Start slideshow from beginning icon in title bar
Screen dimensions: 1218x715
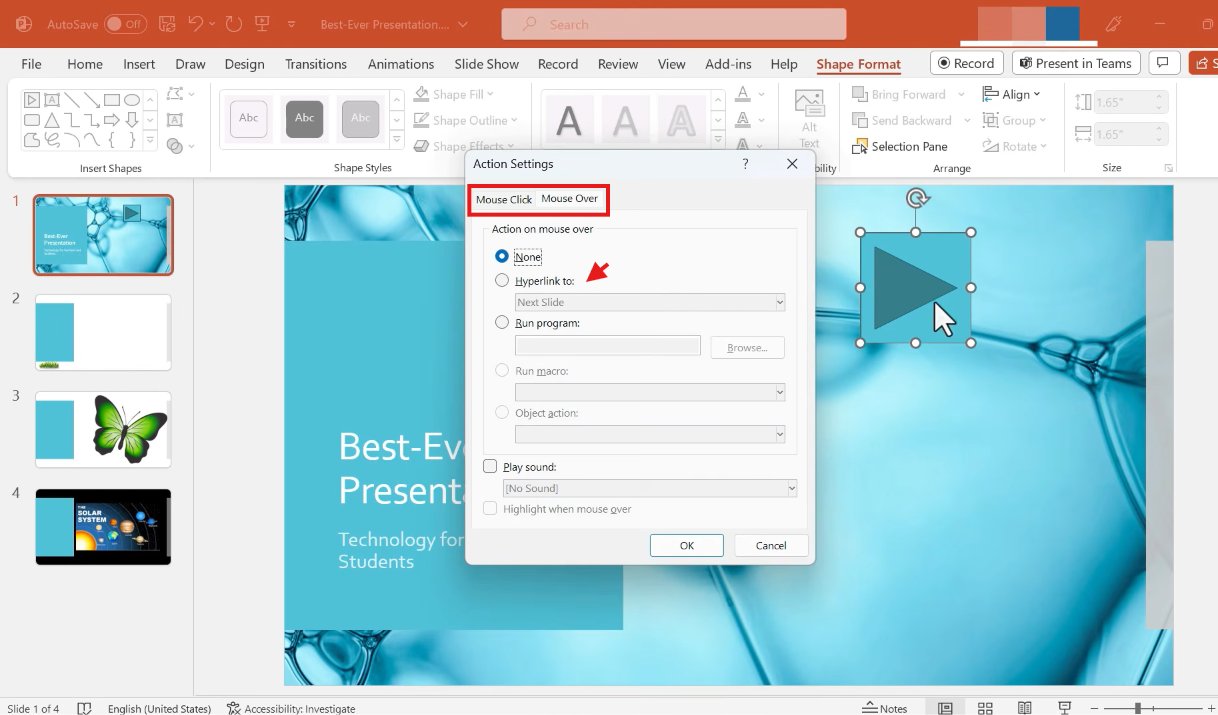(x=262, y=23)
